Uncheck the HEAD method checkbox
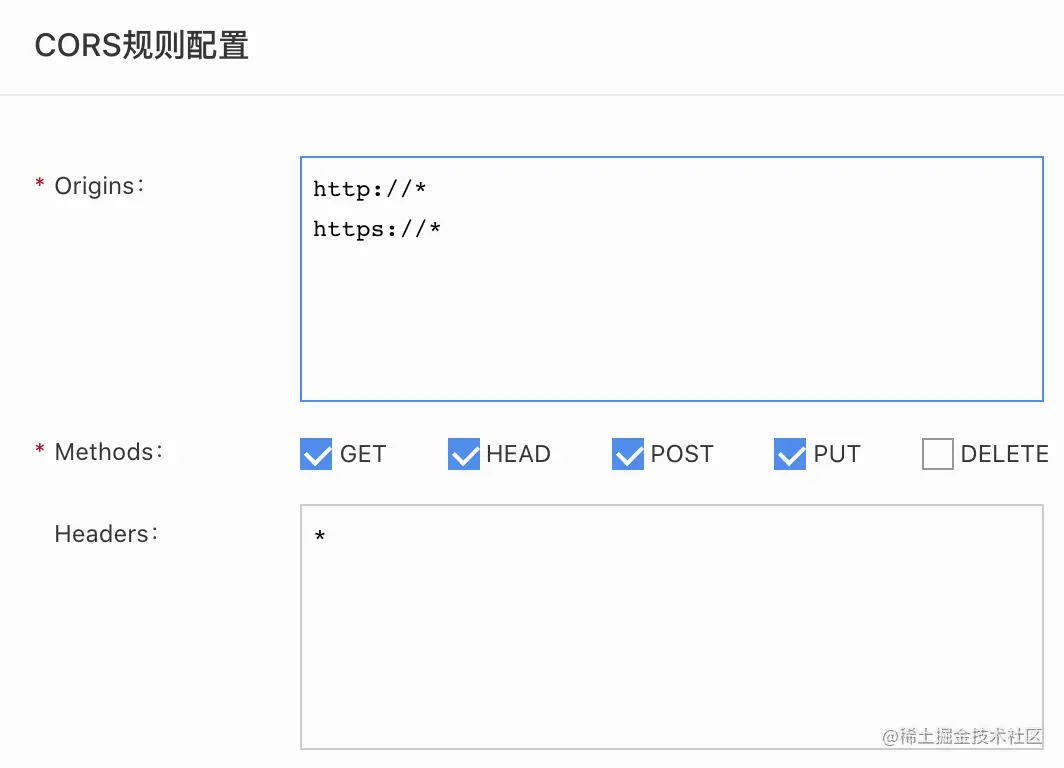Image resolution: width=1064 pixels, height=768 pixels. point(464,454)
